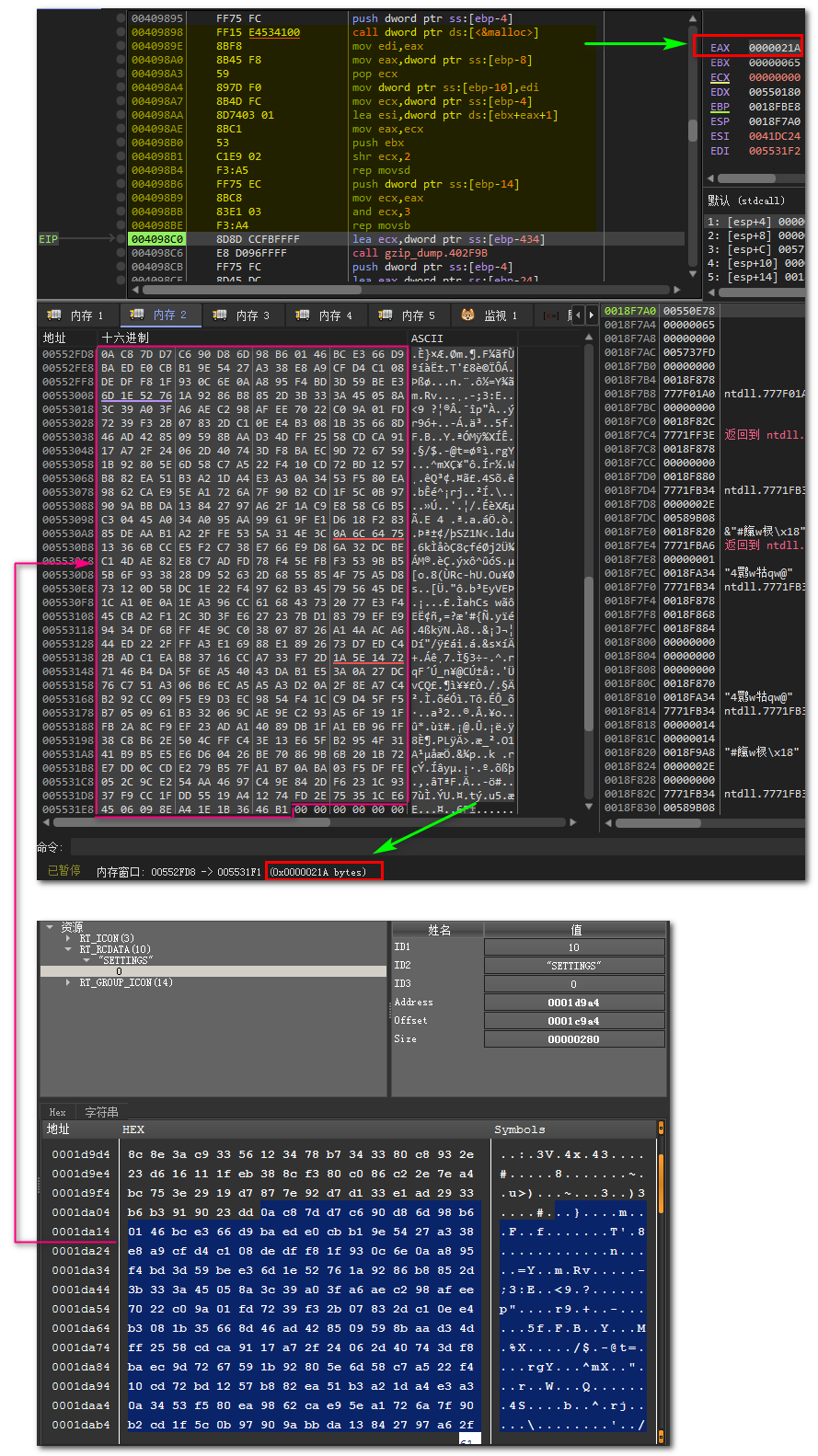Collapse the "SETTINGS" tree node
Screen dimensions: 818x1456
pyautogui.click(x=86, y=960)
